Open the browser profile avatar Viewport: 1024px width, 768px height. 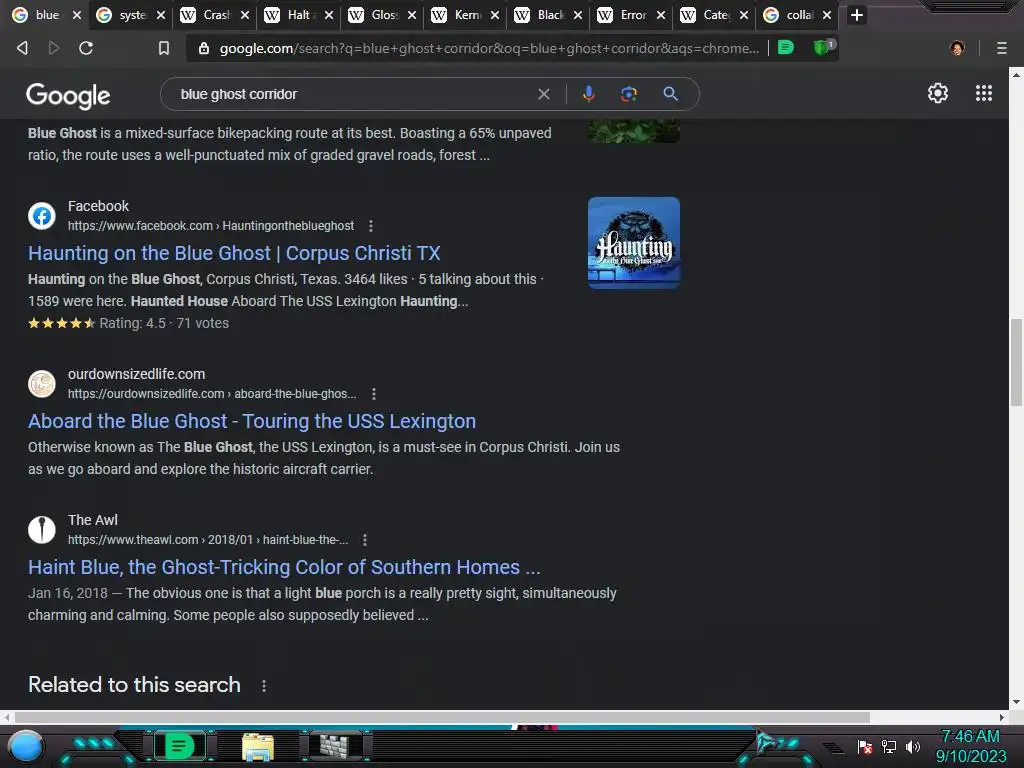coord(957,48)
